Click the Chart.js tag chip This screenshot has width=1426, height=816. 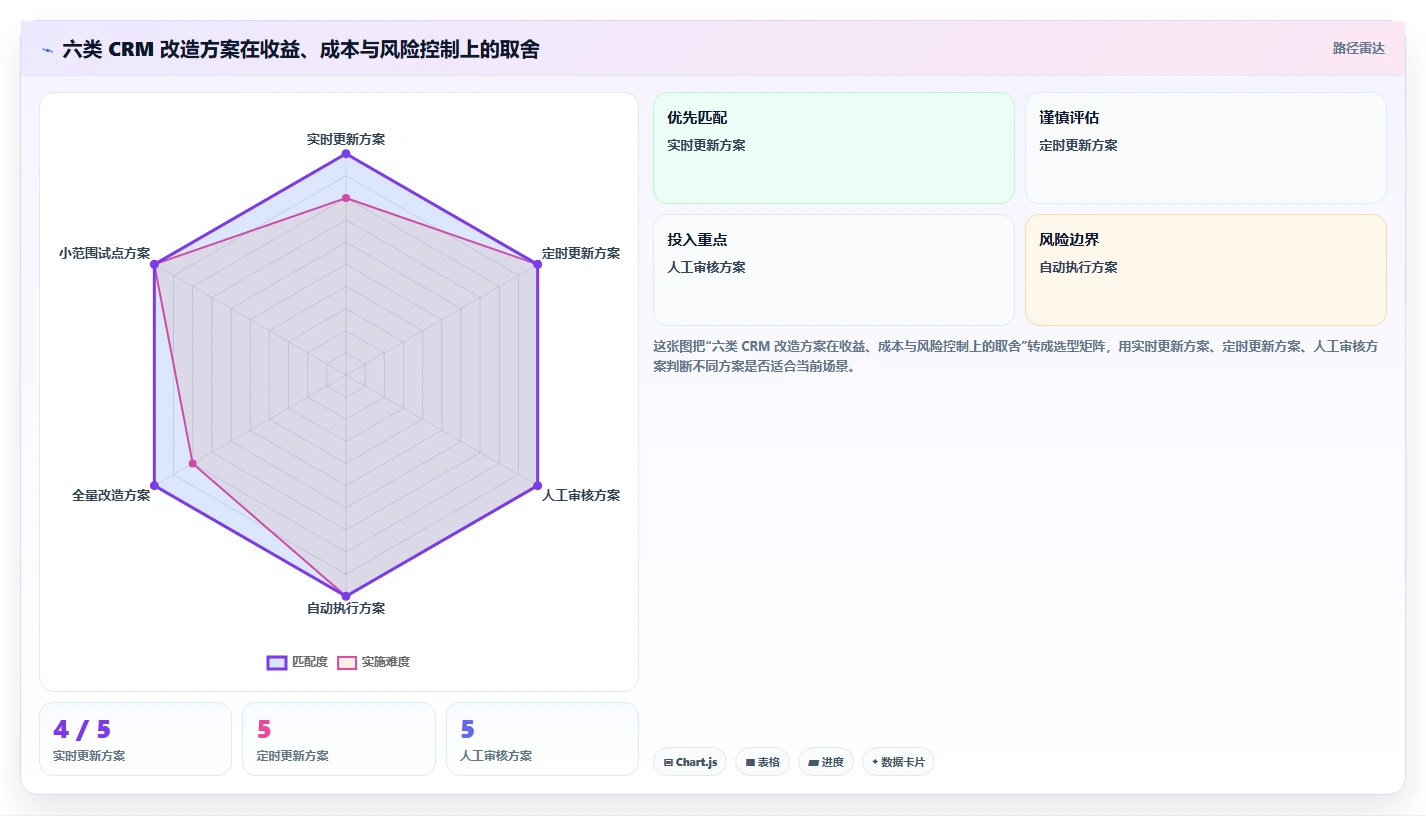pyautogui.click(x=690, y=762)
